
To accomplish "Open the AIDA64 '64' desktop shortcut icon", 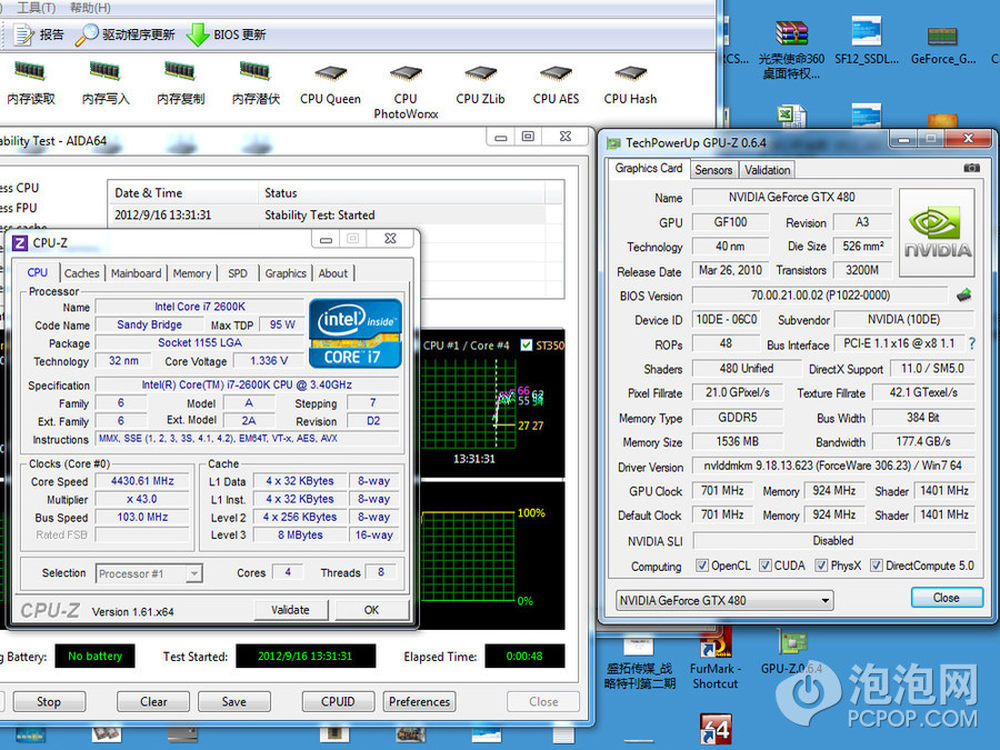I will click(x=716, y=730).
